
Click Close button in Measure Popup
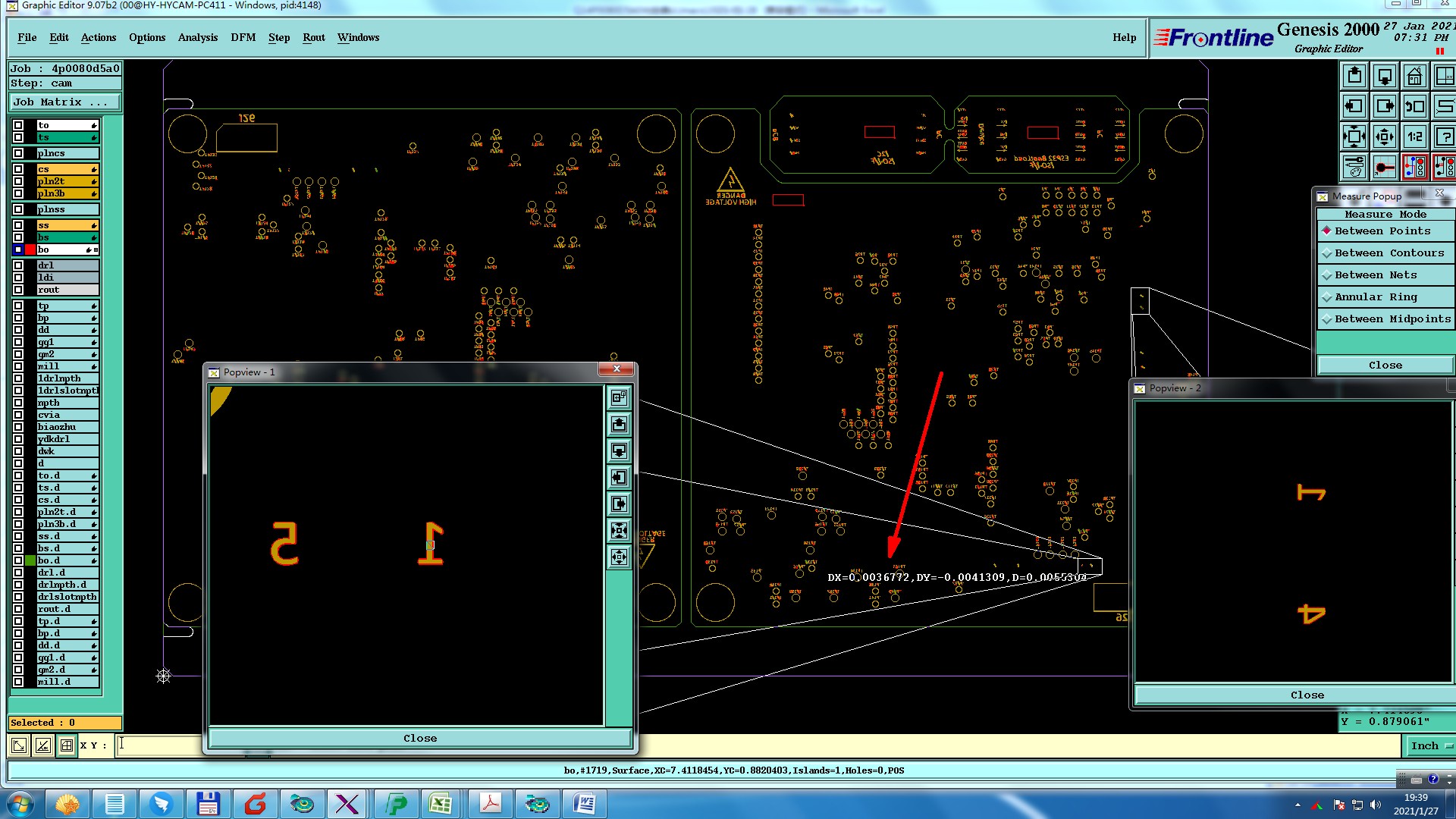[1385, 366]
